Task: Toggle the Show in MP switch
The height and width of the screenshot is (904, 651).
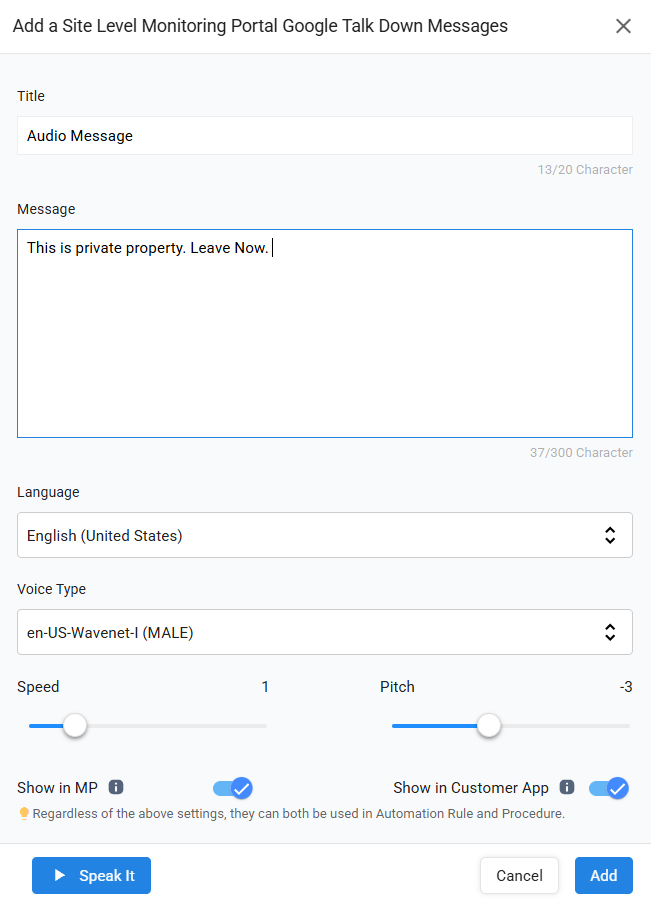Action: tap(232, 788)
